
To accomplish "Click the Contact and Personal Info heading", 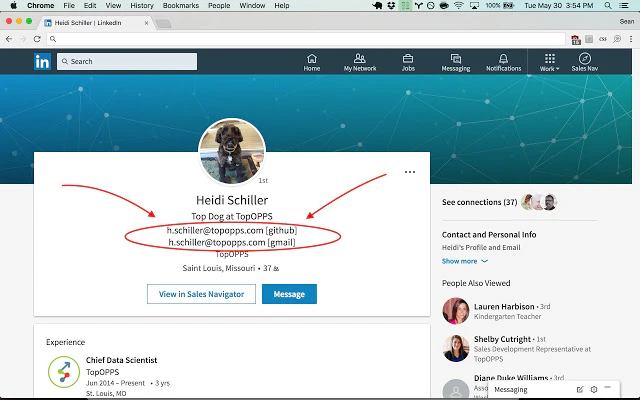I will click(489, 235).
